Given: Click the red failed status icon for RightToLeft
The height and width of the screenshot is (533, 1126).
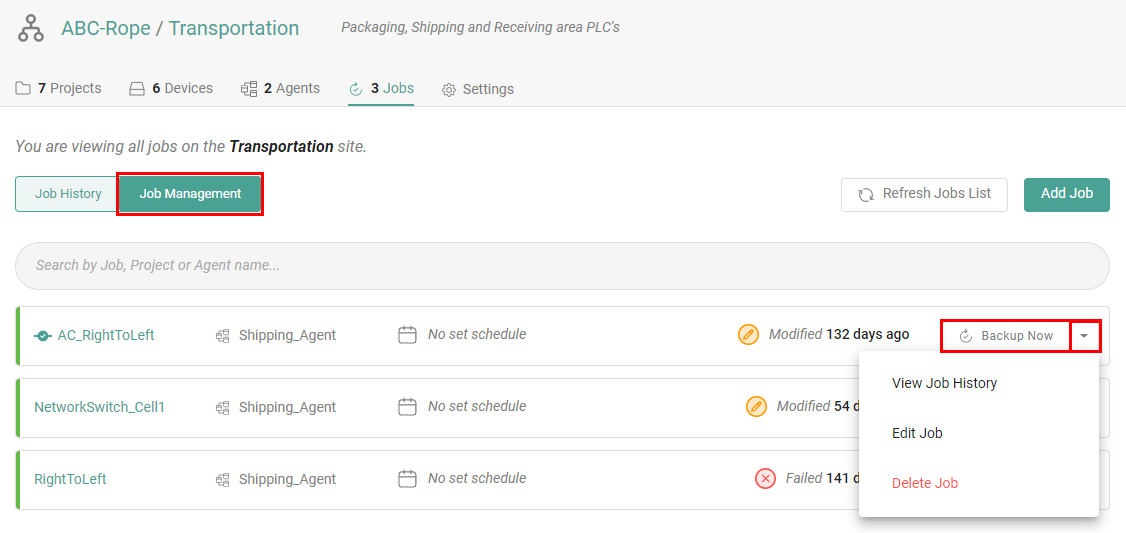Looking at the screenshot, I should 765,479.
